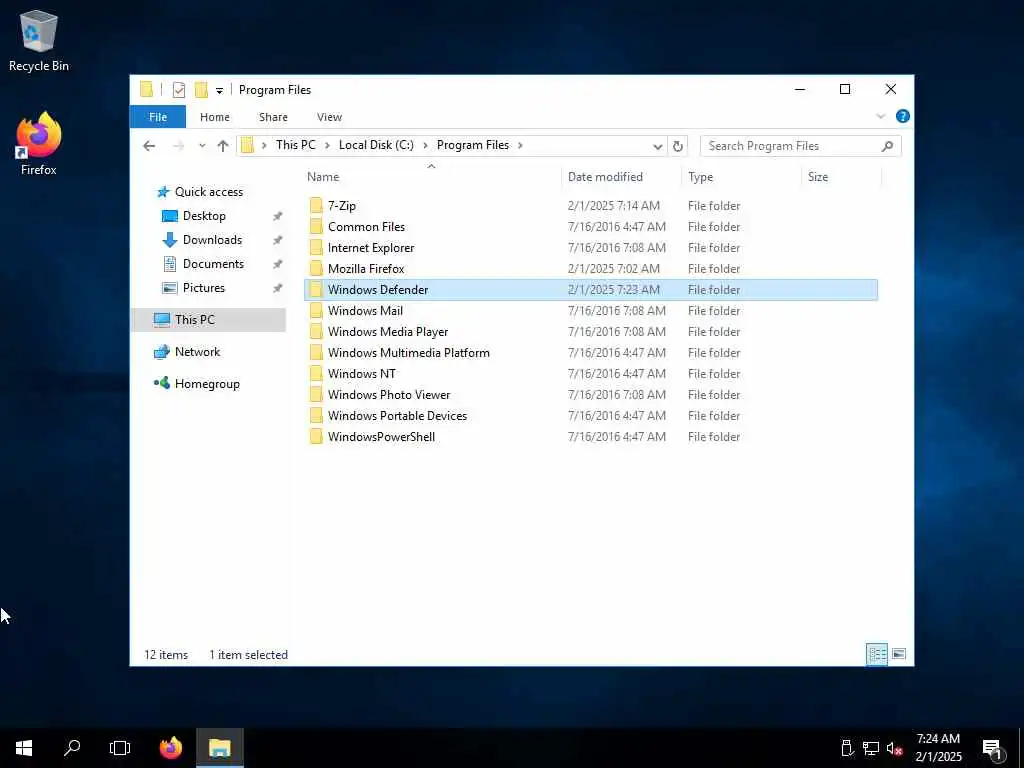Expand the chevron after Local Disk (C:) breadcrumb
The width and height of the screenshot is (1024, 768).
coord(425,145)
